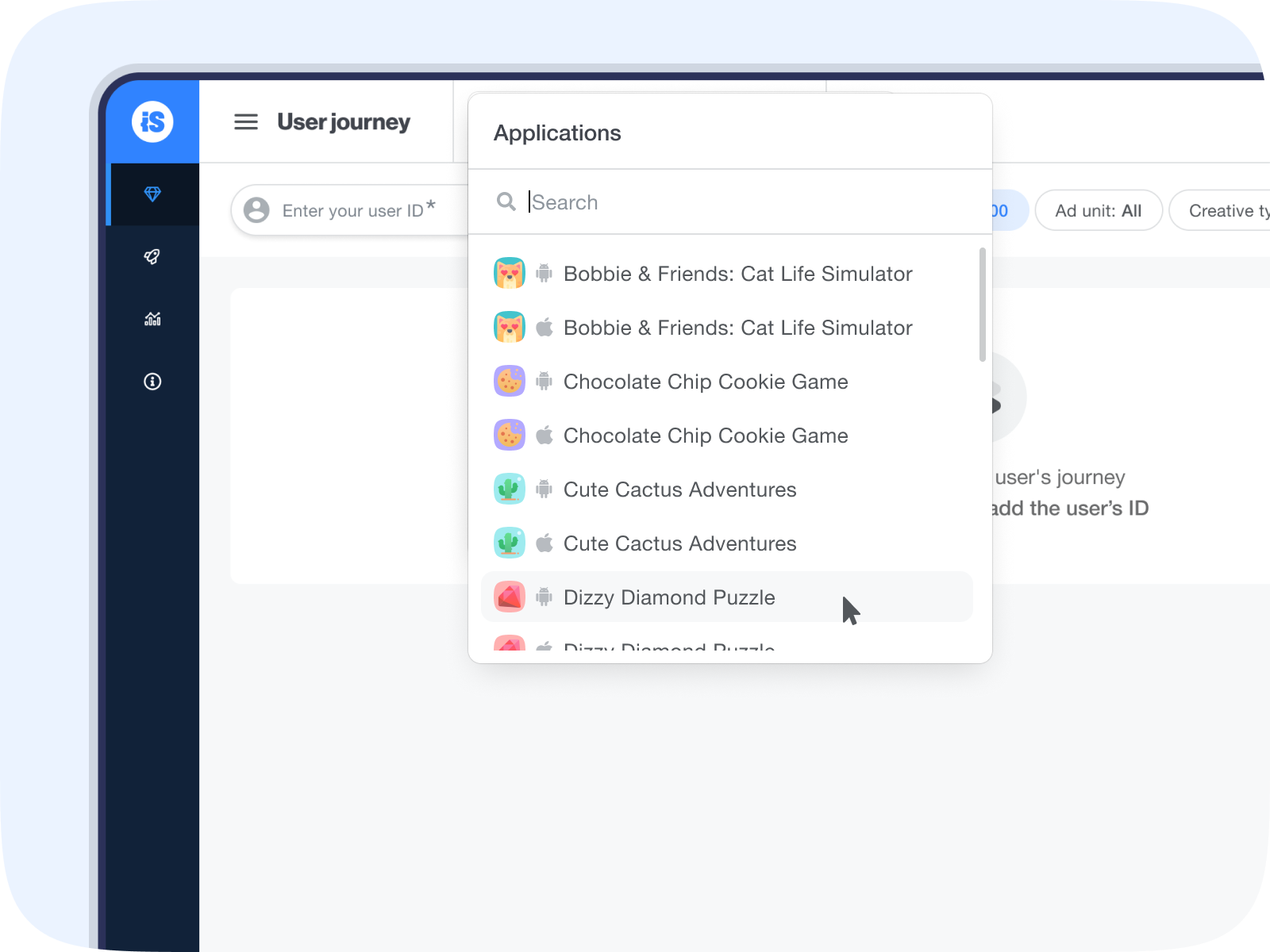Open the rocket sidebar icon
1270x952 pixels.
pyautogui.click(x=152, y=256)
